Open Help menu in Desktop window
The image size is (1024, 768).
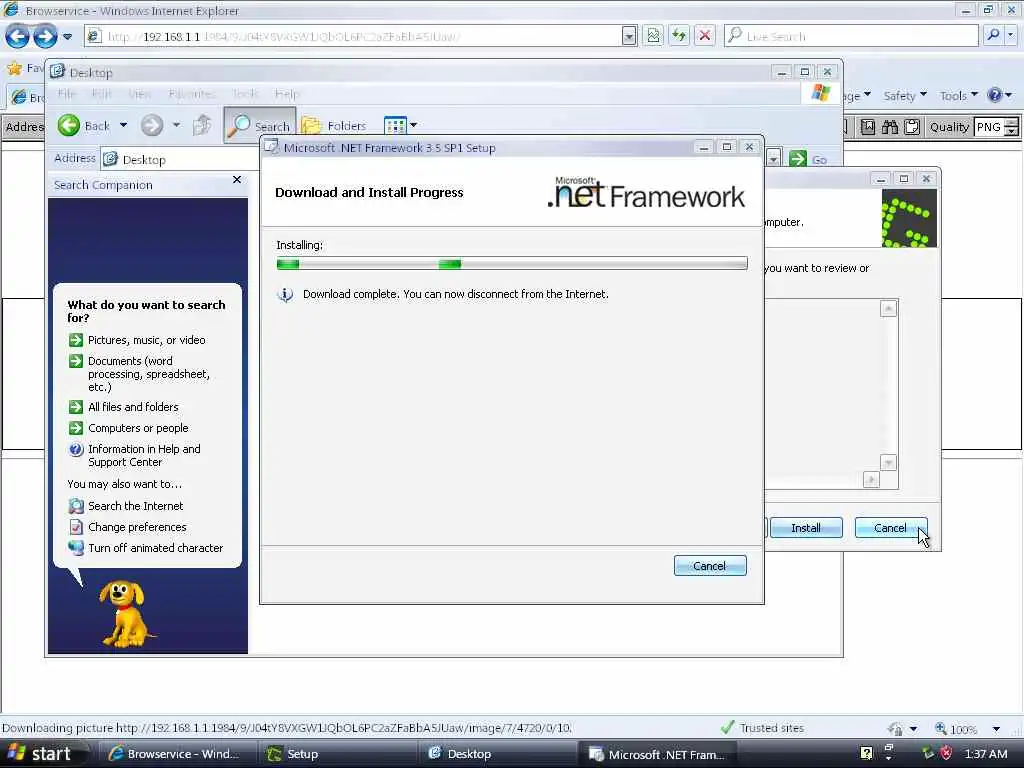click(287, 94)
